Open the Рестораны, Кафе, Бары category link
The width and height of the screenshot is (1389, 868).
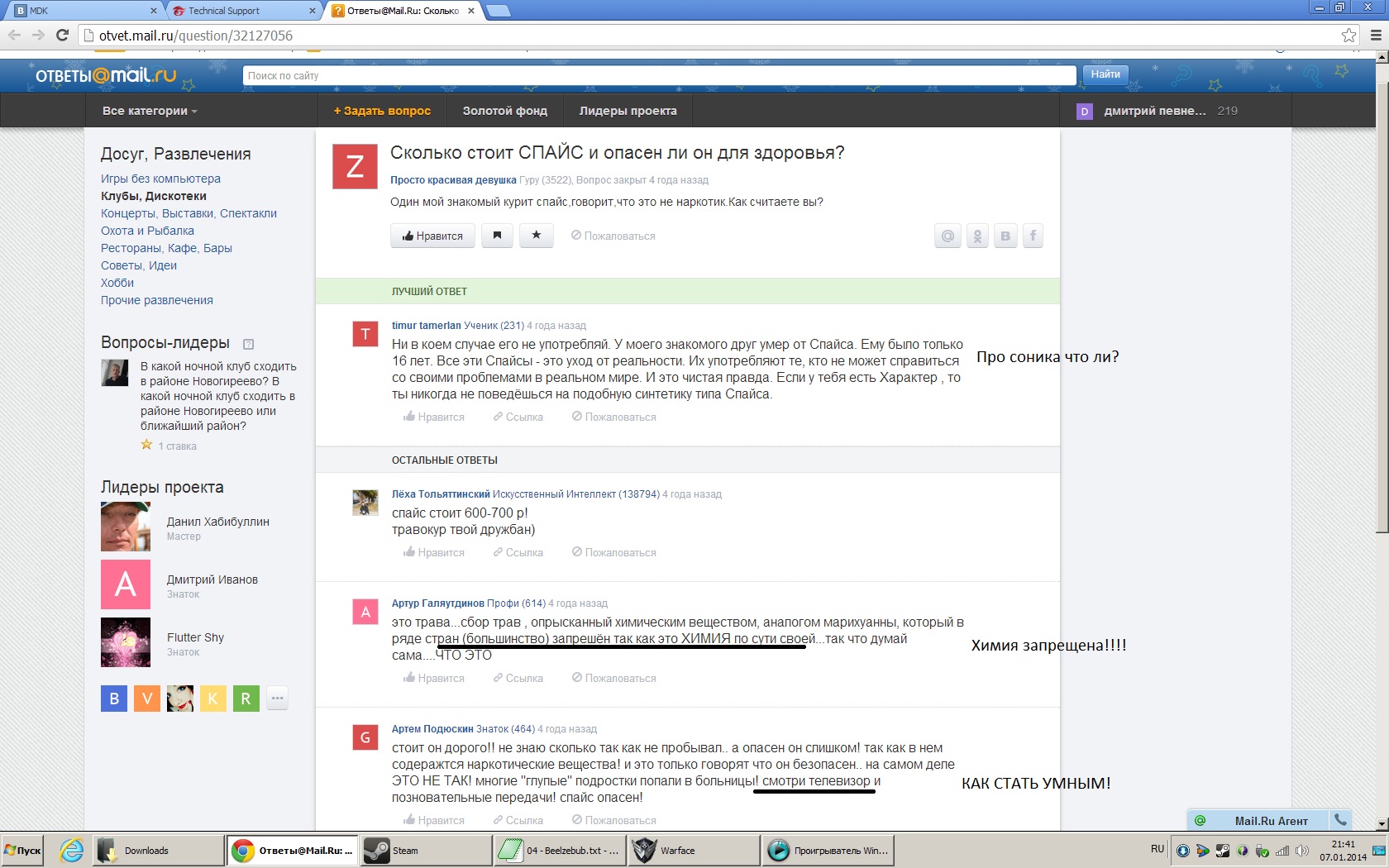(x=166, y=248)
